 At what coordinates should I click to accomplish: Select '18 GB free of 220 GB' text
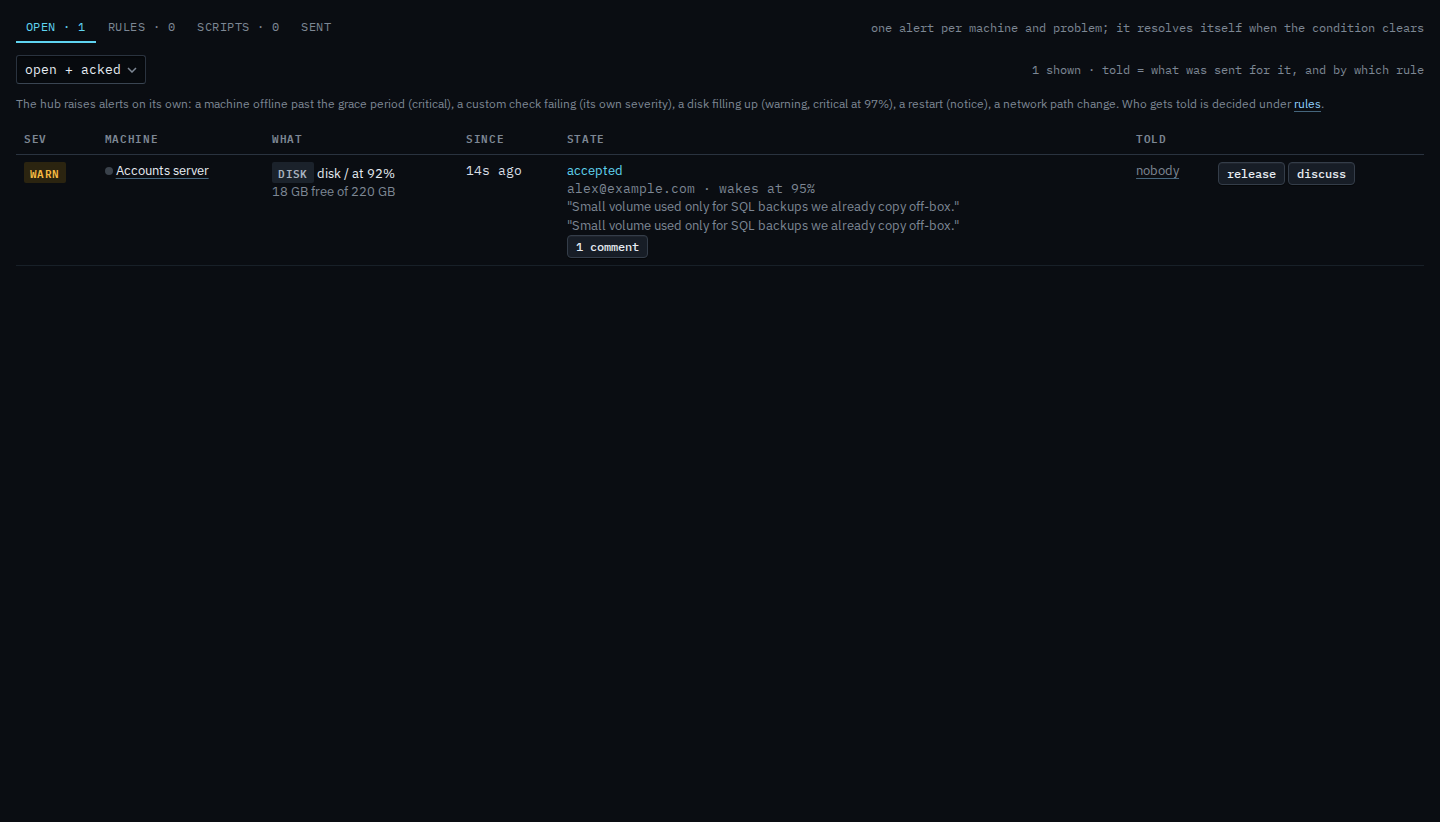(333, 191)
